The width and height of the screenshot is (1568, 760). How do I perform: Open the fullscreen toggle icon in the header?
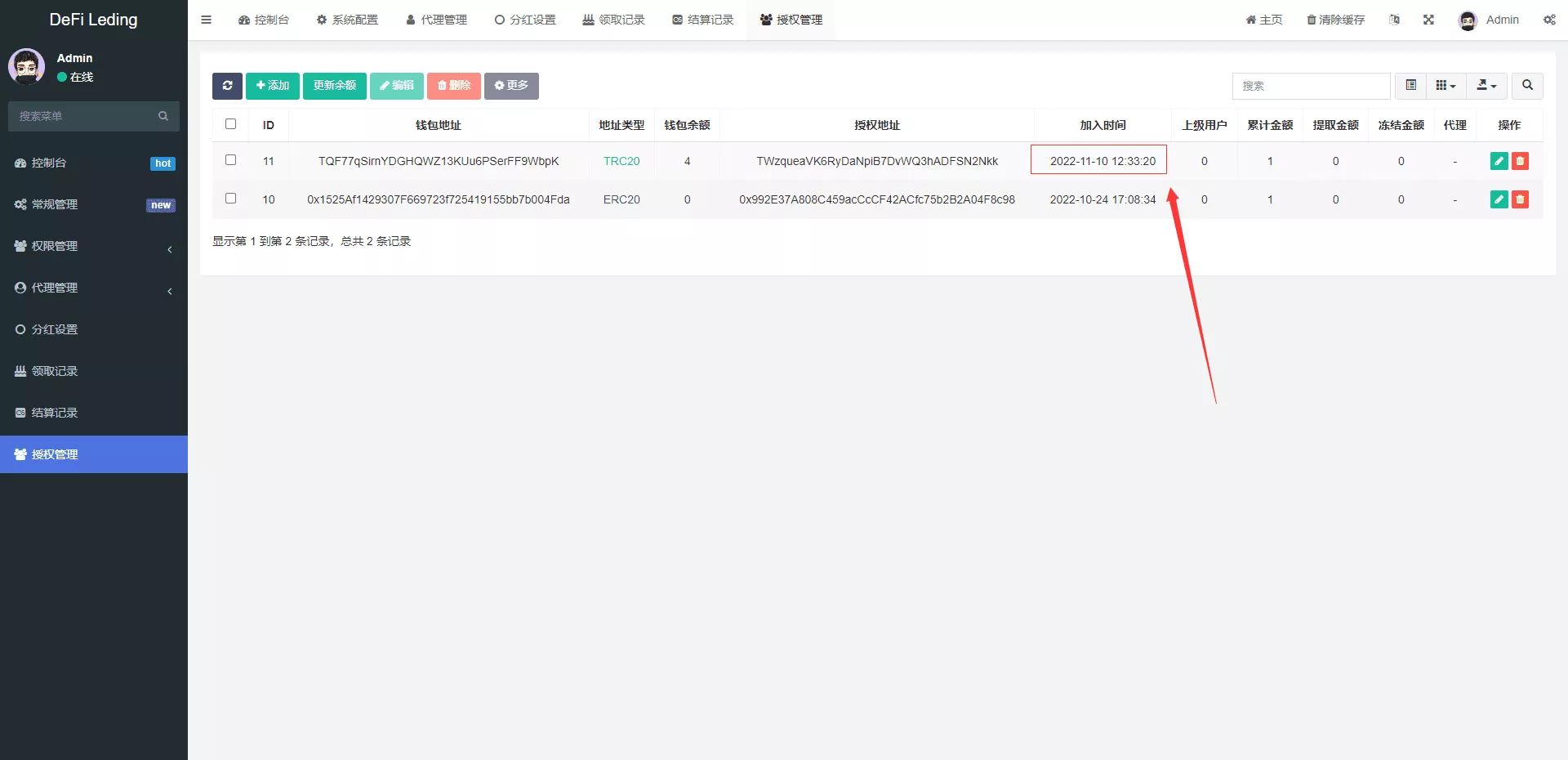click(x=1428, y=20)
